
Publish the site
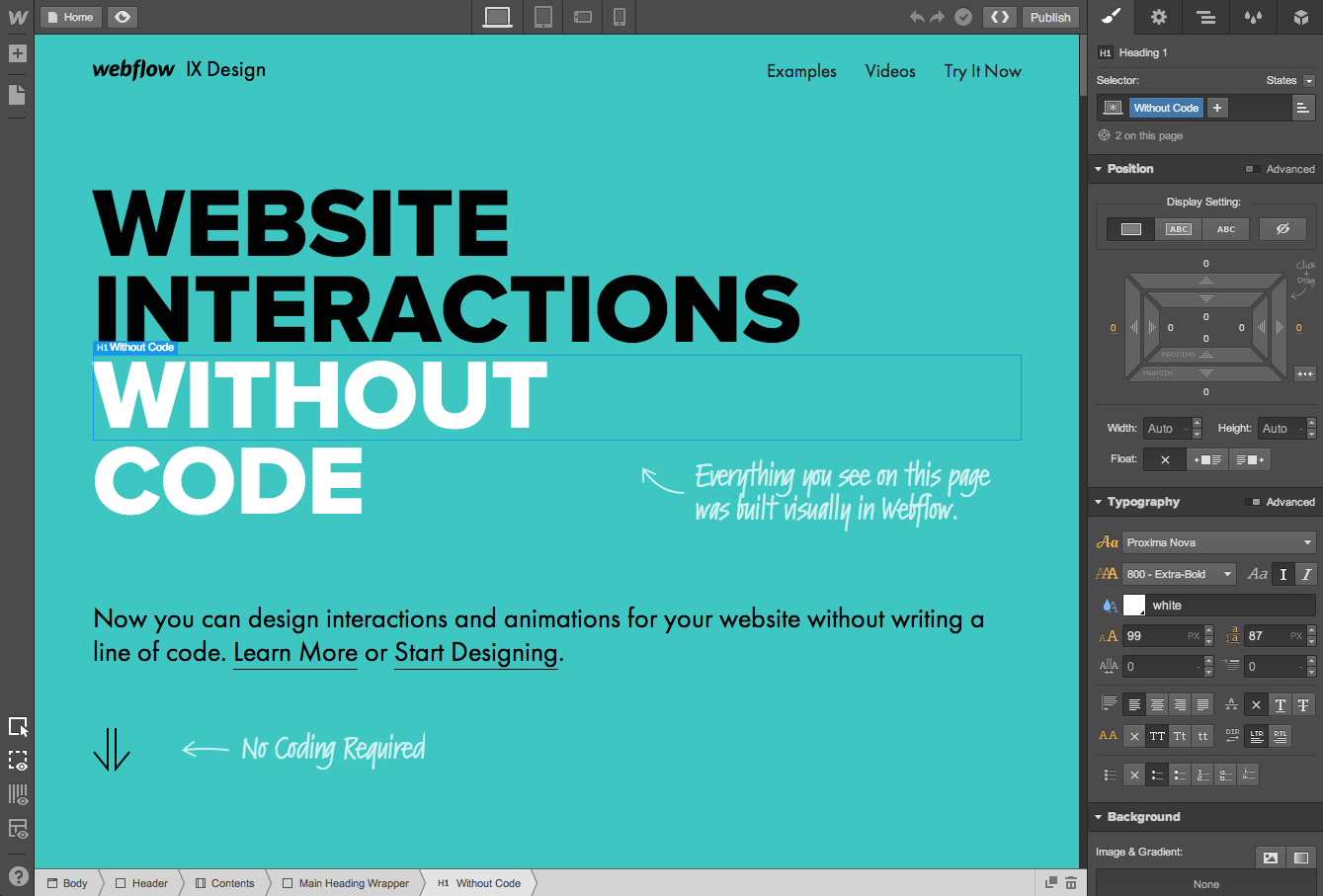(x=1050, y=17)
